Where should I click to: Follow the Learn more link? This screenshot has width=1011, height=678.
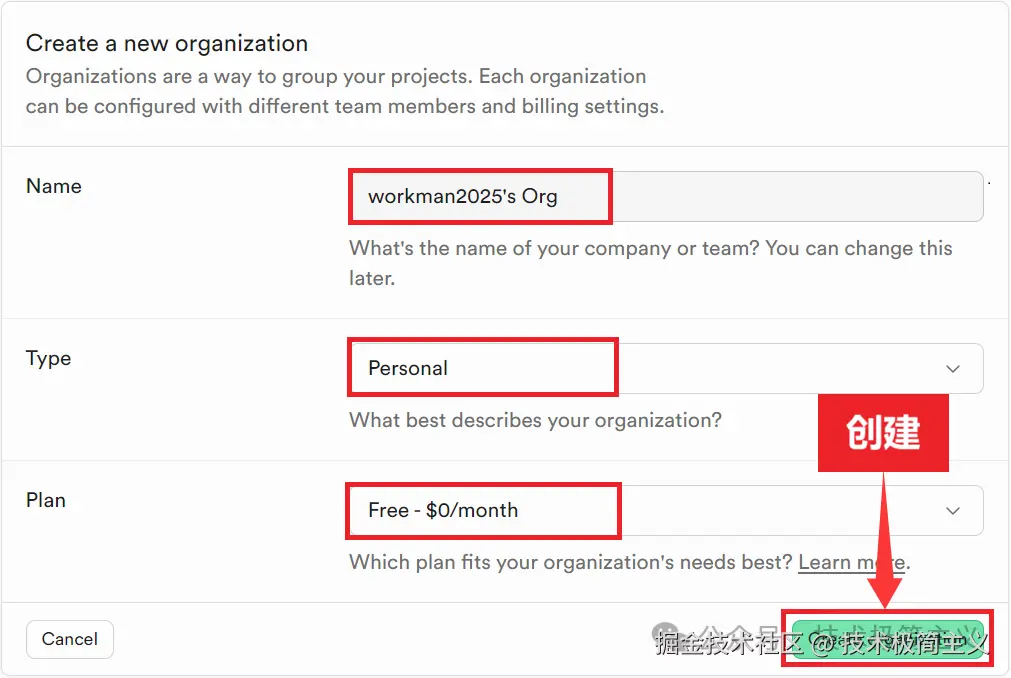click(x=850, y=562)
